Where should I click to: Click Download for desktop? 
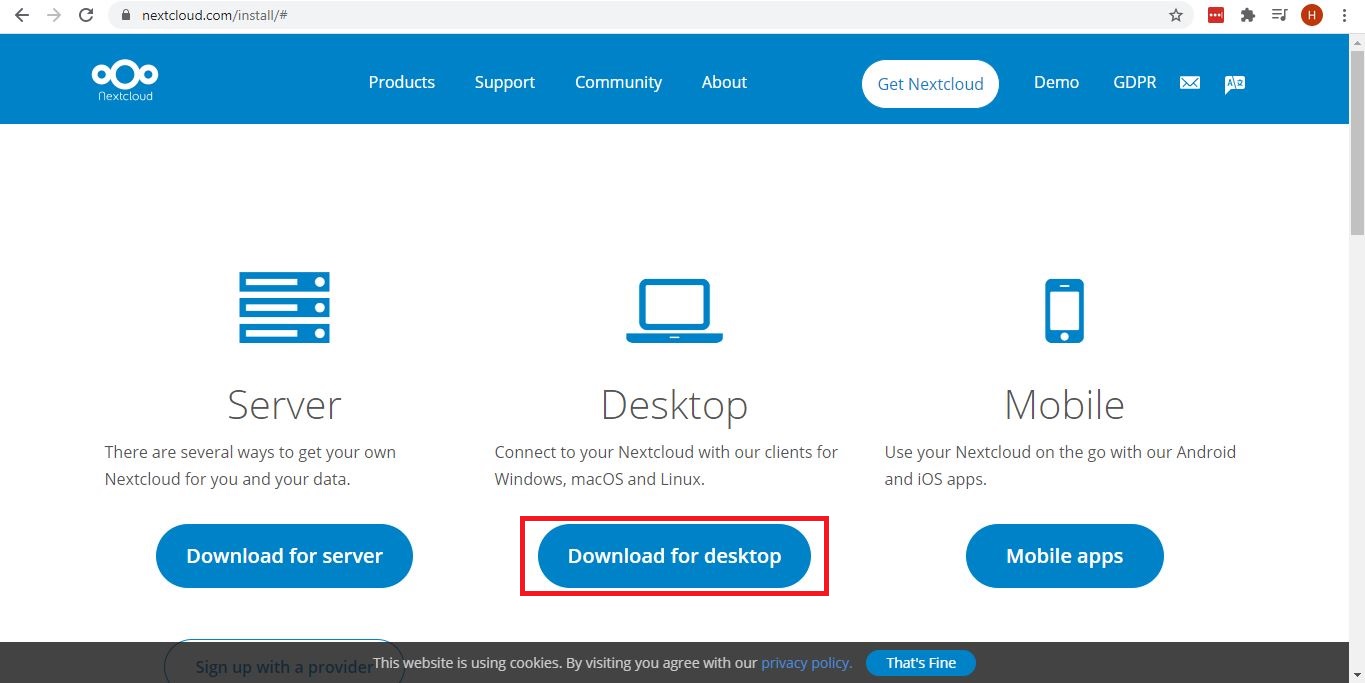point(673,555)
